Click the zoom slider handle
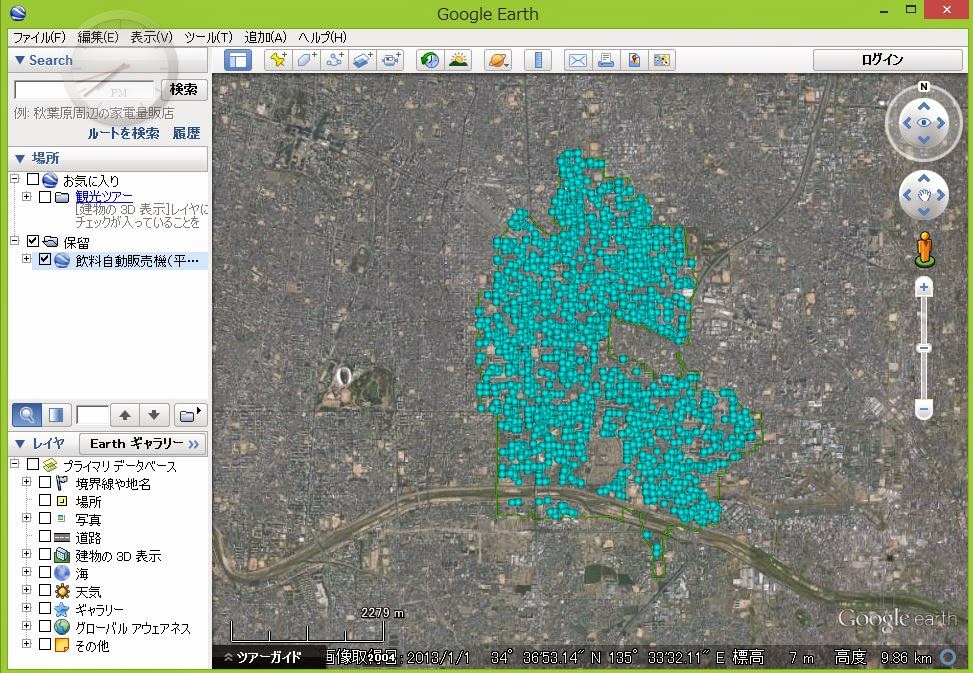 [924, 348]
